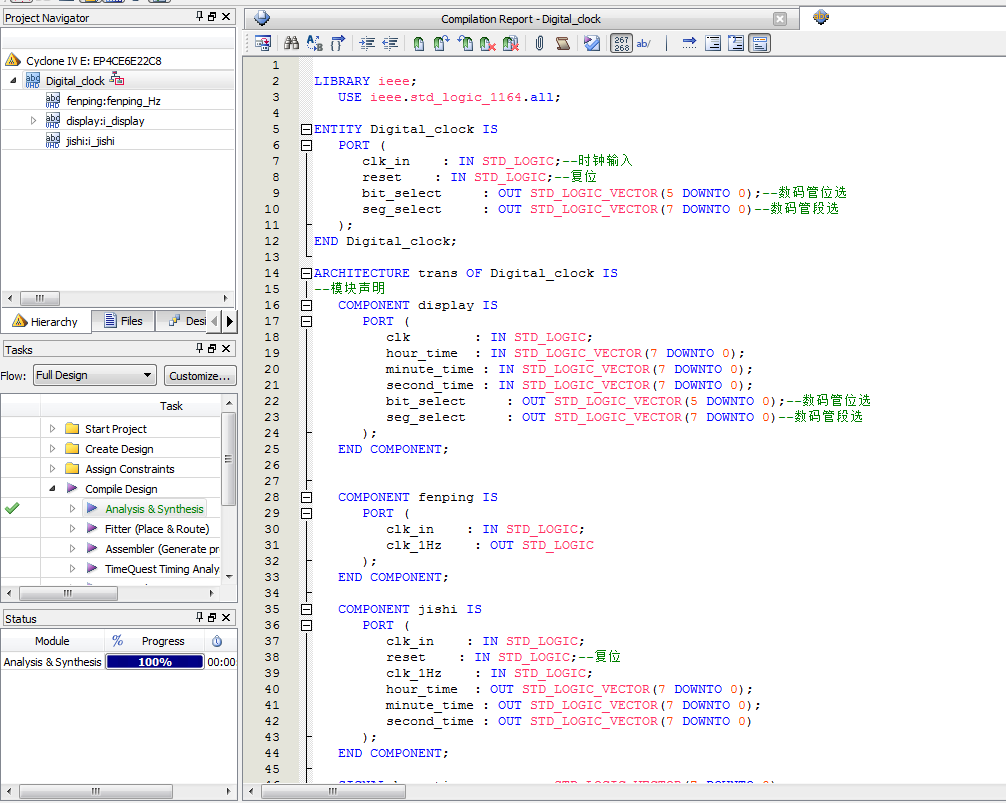Collapse the Digital_clock hierarchy node
The width and height of the screenshot is (1006, 803).
point(13,80)
